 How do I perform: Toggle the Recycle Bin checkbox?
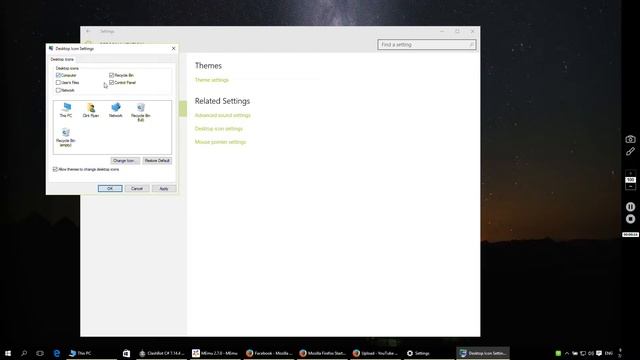[x=111, y=75]
